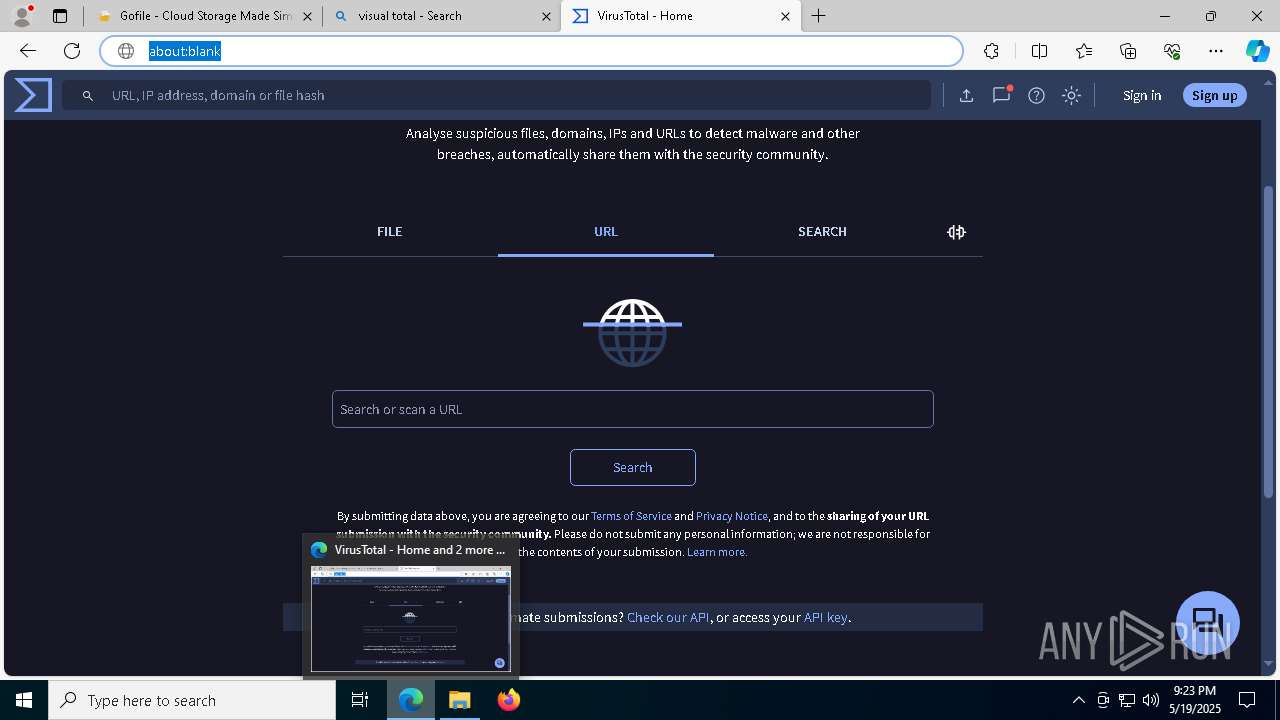
Task: Switch to the FILE tab
Action: (389, 231)
